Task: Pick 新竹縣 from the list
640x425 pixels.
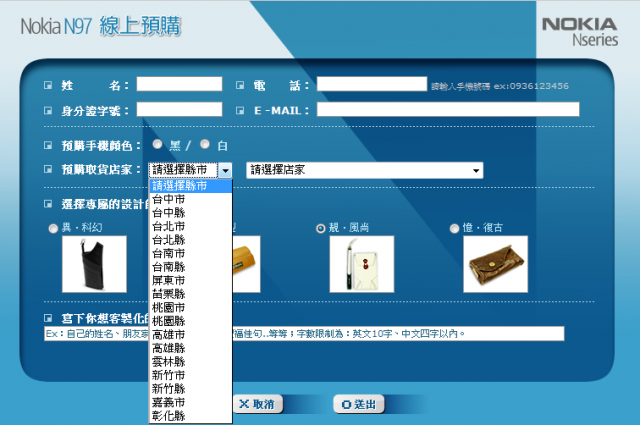Action: coord(191,388)
